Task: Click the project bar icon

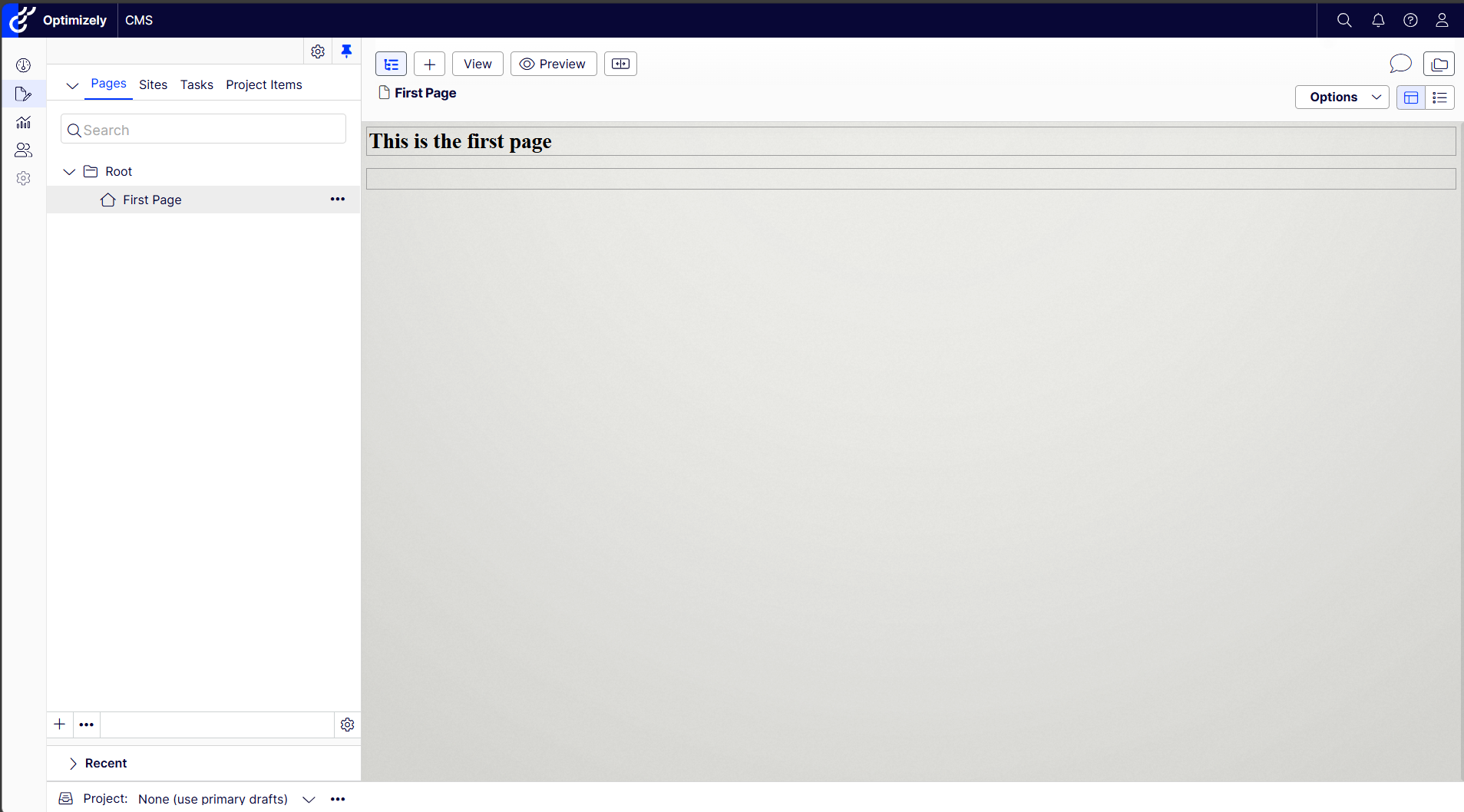Action: coord(67,799)
